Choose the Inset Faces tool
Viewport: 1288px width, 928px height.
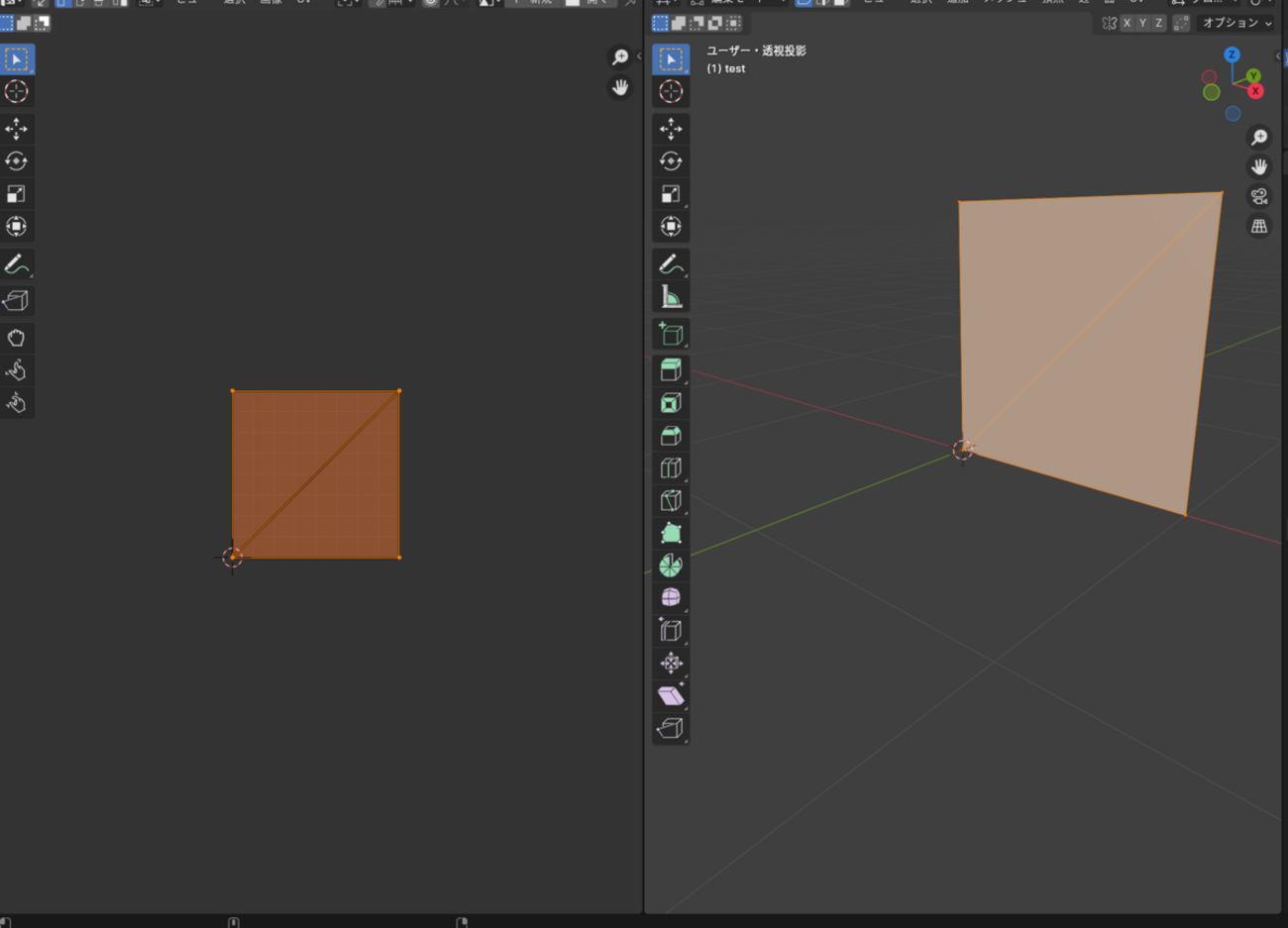coord(671,403)
